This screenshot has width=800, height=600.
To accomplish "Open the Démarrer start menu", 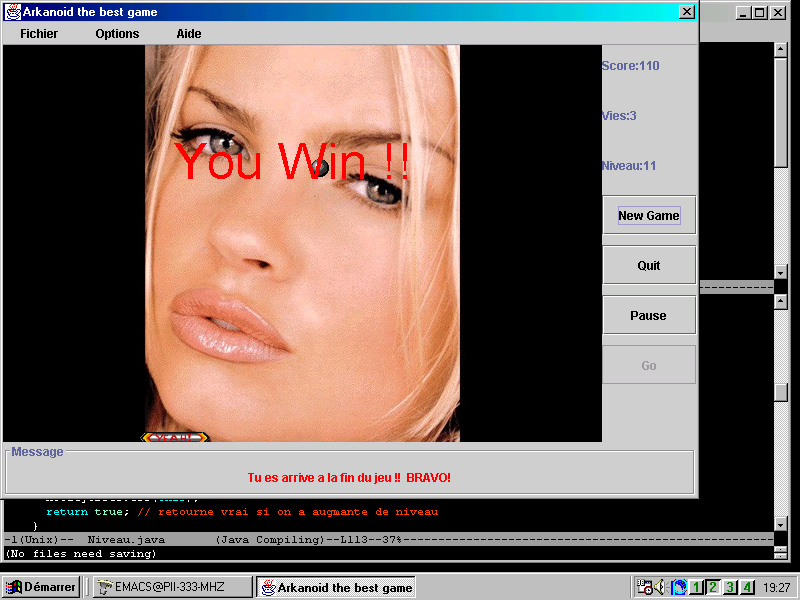I will (x=41, y=587).
